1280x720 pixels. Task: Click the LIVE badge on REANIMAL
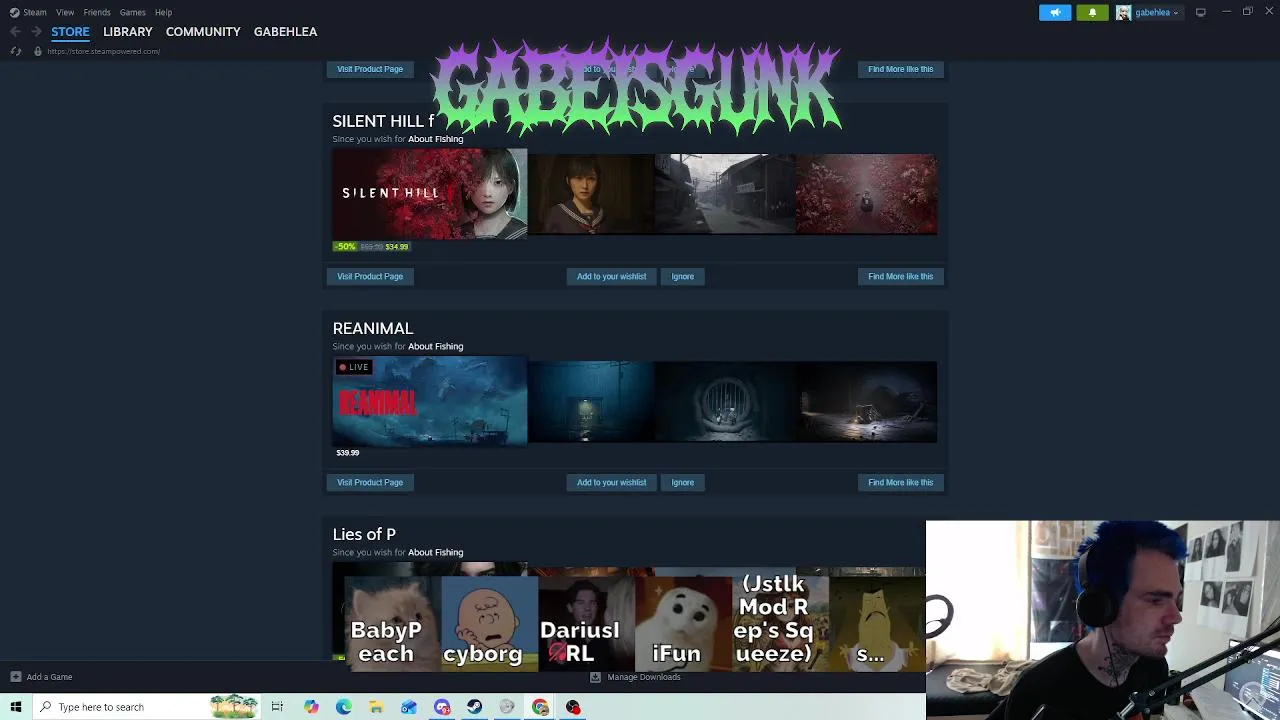pyautogui.click(x=354, y=367)
